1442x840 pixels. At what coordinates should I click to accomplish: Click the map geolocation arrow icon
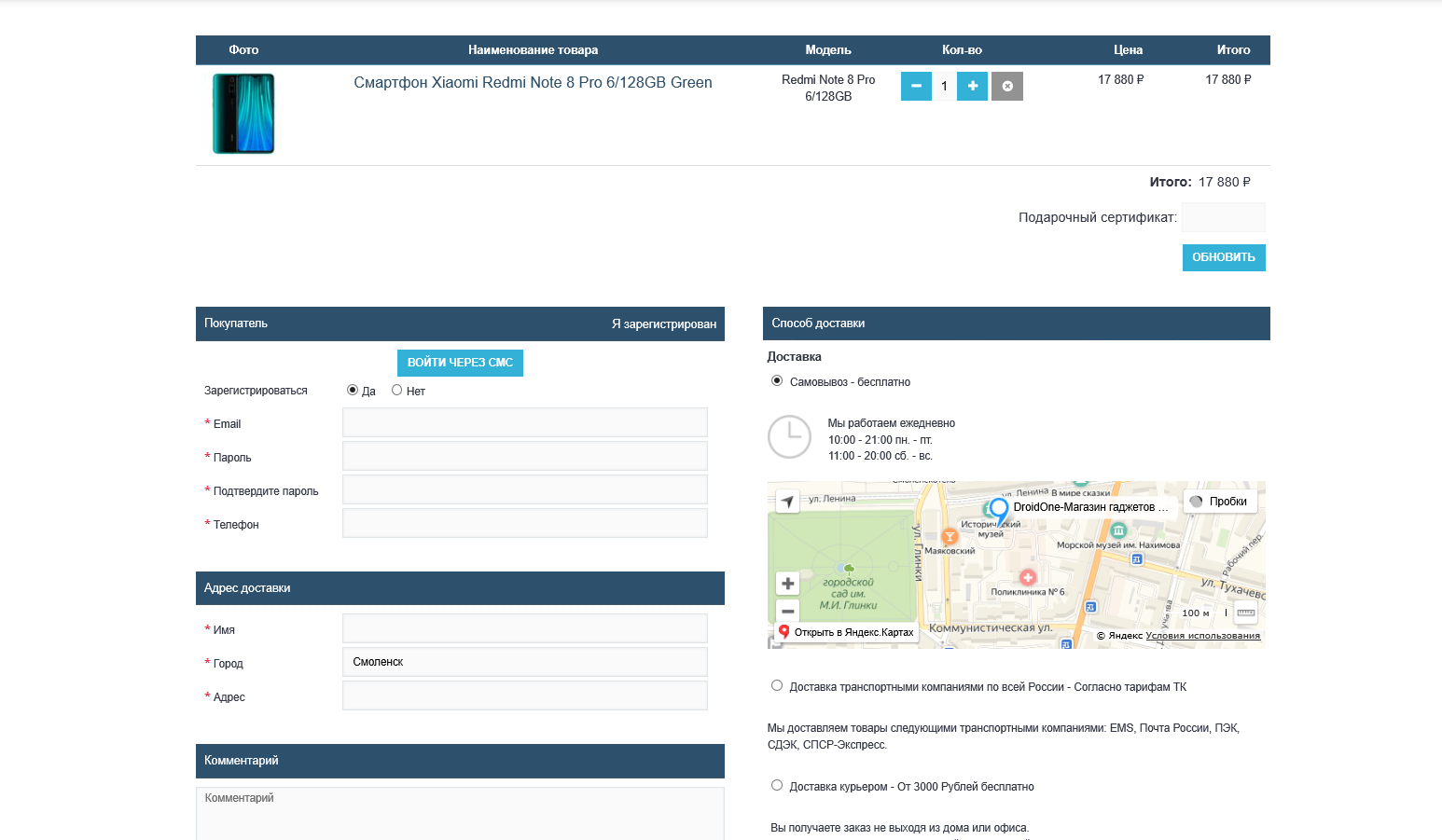pos(788,502)
